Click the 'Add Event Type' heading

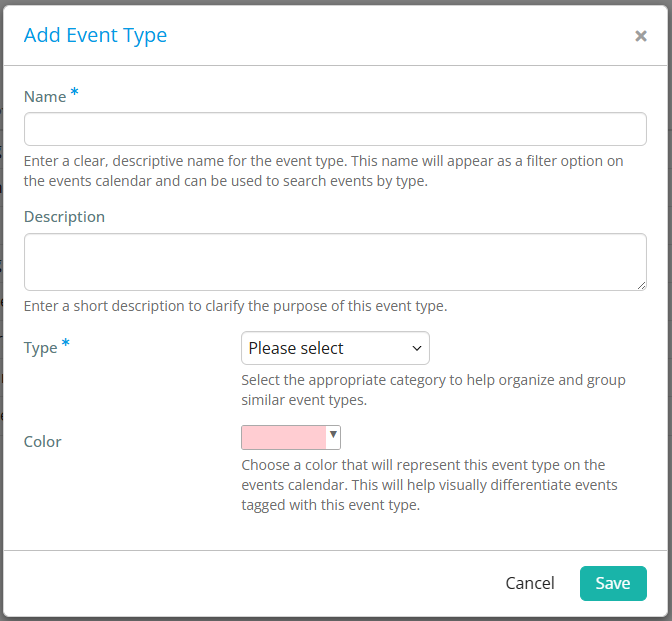(95, 36)
